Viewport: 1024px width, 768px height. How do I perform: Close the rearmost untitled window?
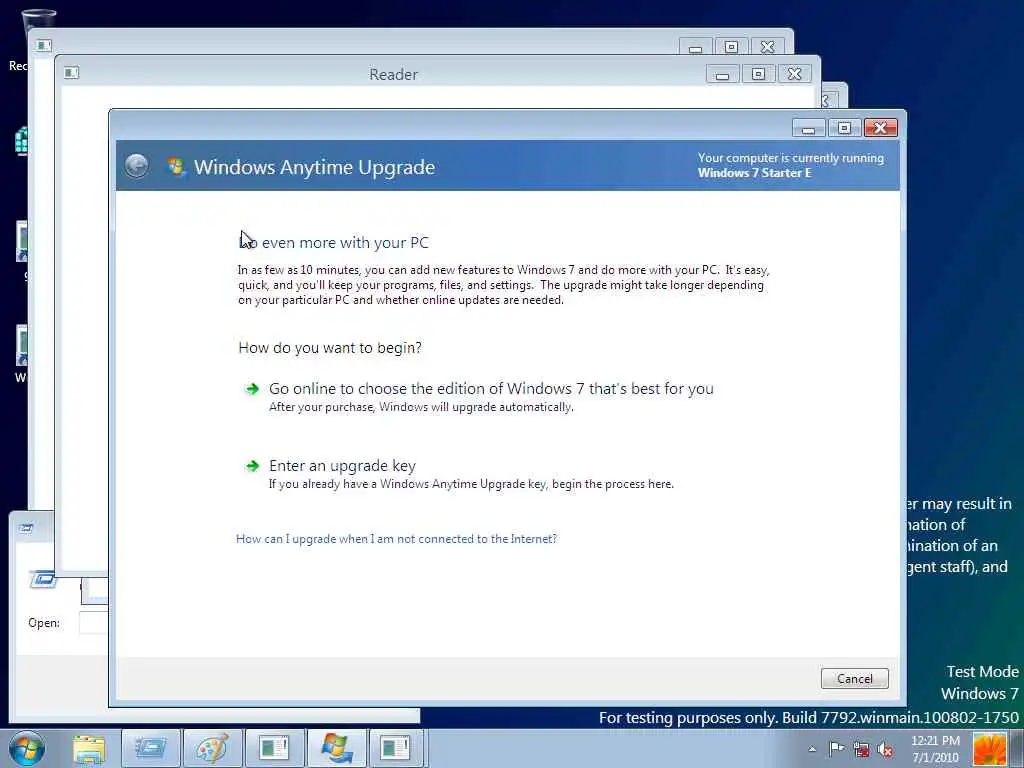[x=767, y=47]
